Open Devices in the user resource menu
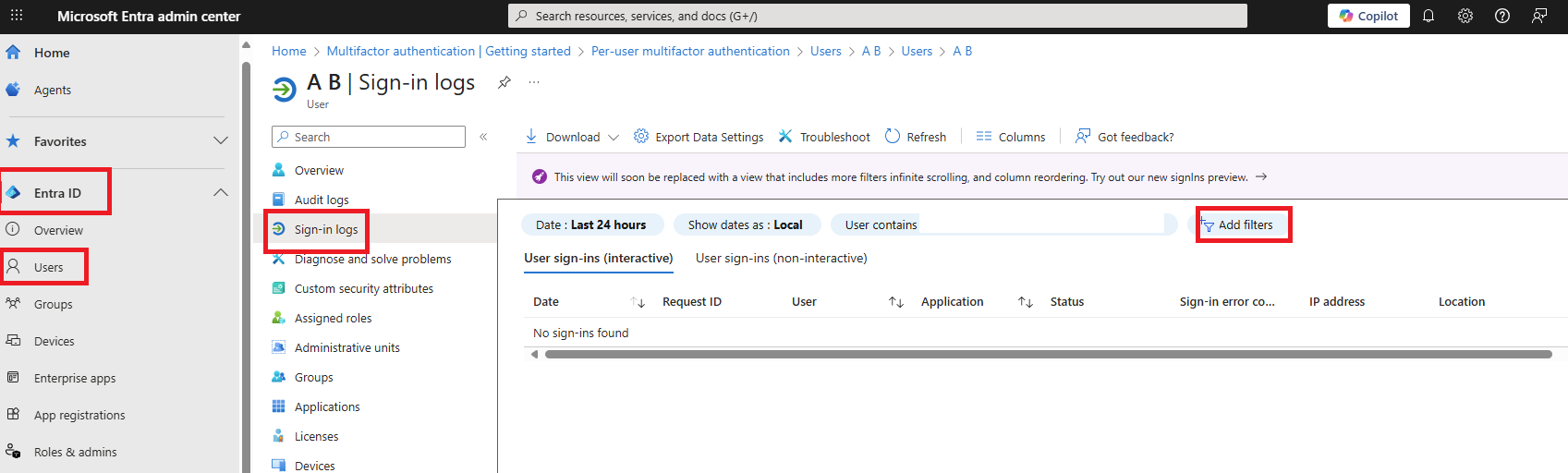 click(314, 465)
